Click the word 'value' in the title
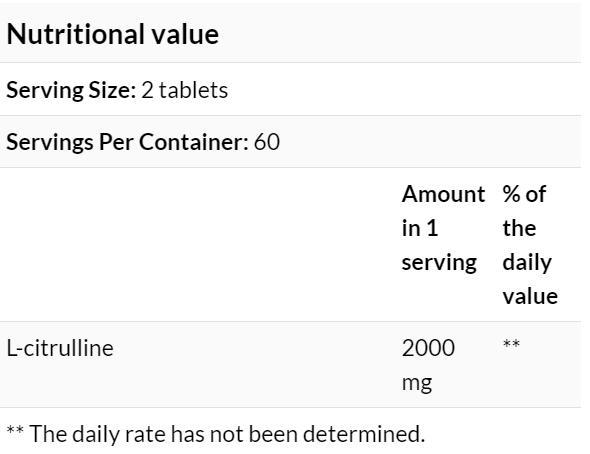The height and width of the screenshot is (454, 590). pos(185,34)
